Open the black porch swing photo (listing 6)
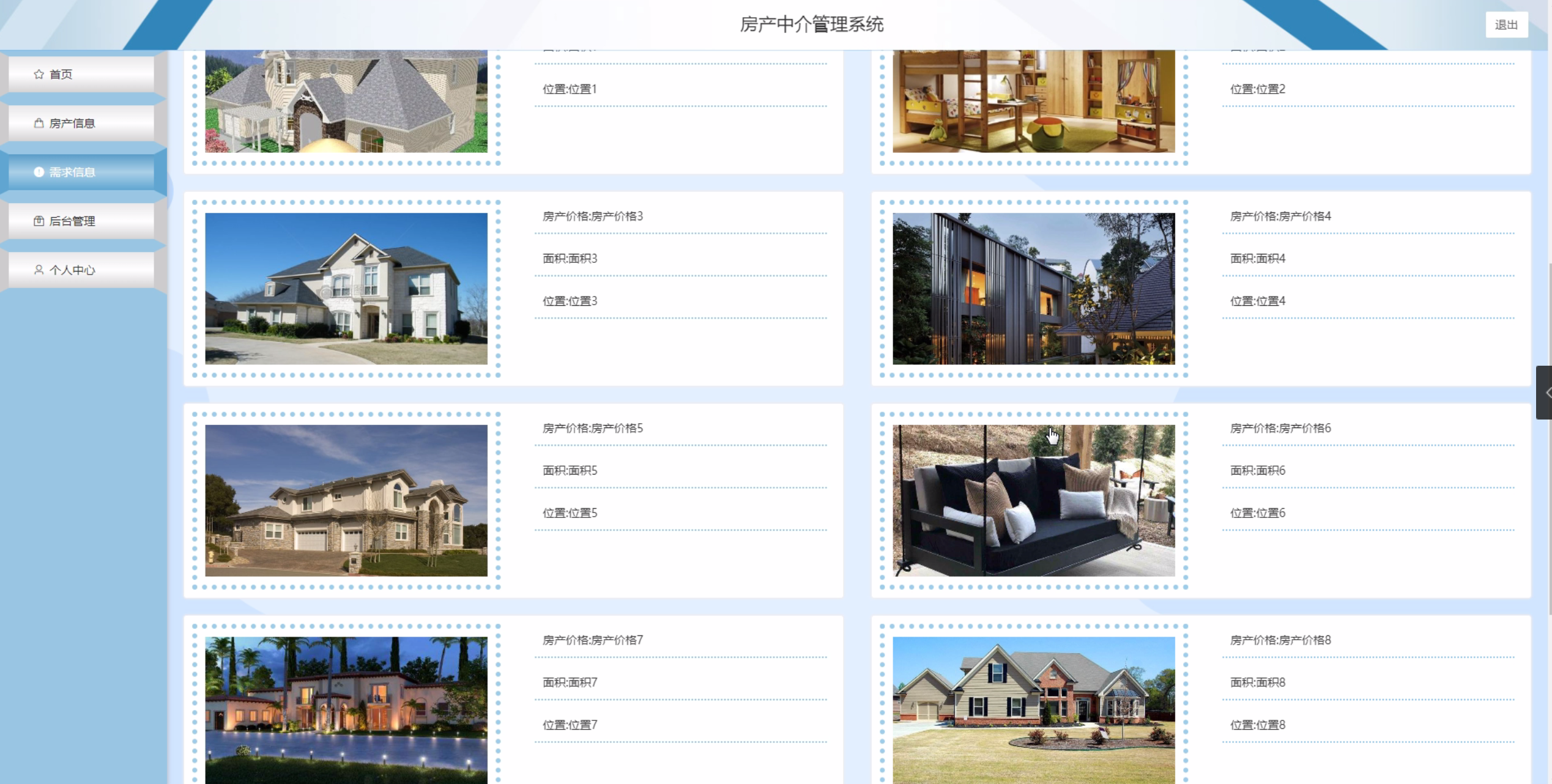Image resolution: width=1552 pixels, height=784 pixels. [1033, 500]
